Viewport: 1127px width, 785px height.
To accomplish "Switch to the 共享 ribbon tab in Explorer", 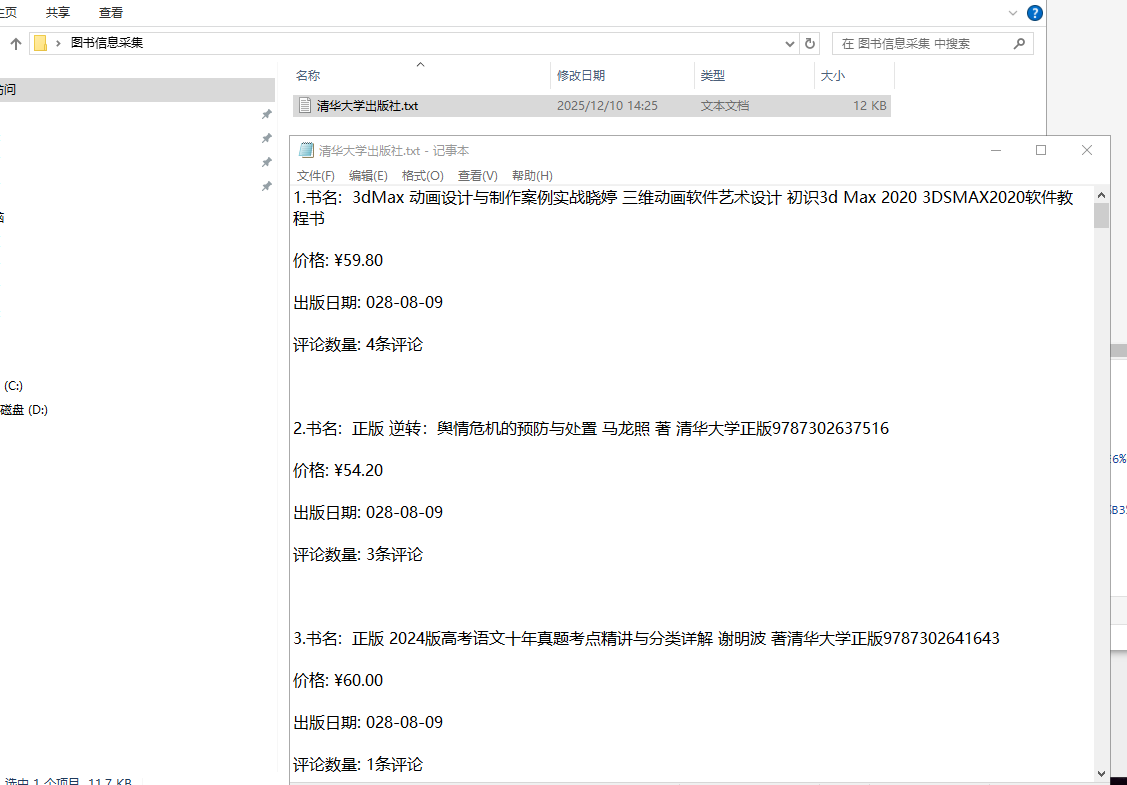I will coord(58,12).
